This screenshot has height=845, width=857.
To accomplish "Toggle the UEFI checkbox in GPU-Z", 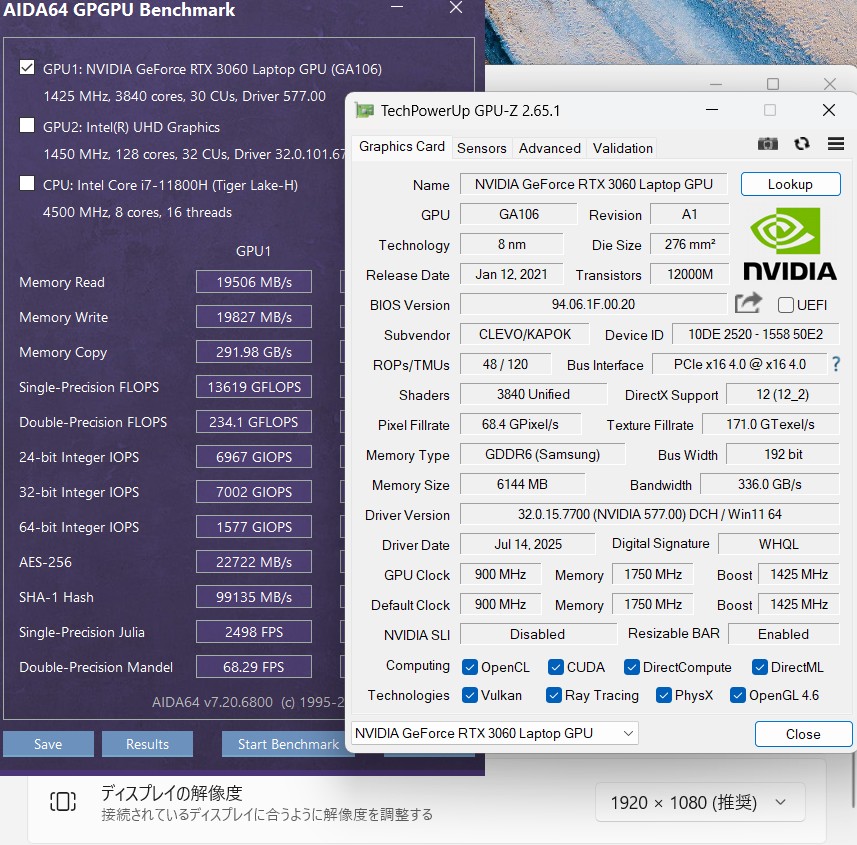I will point(786,305).
